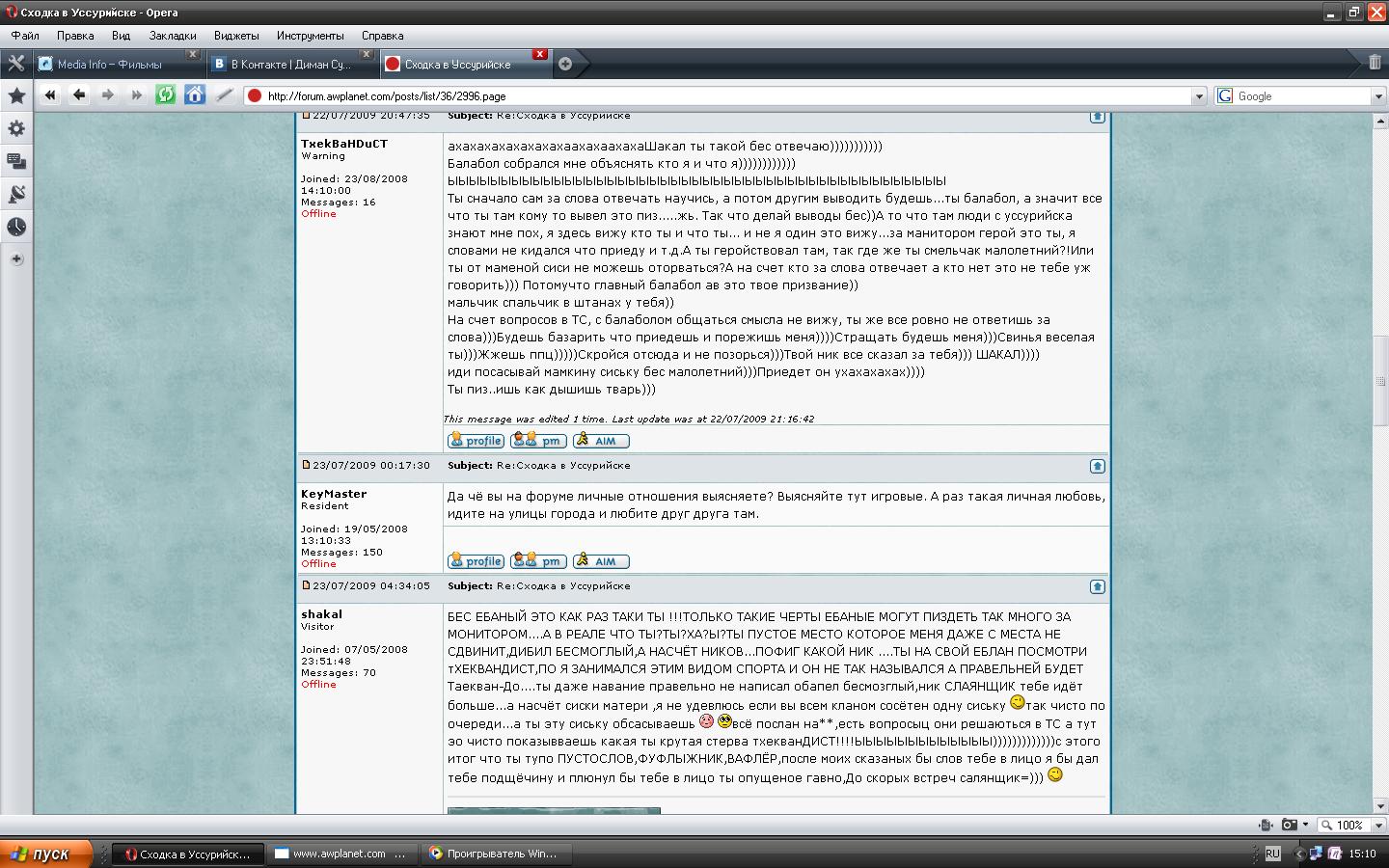The image size is (1389, 868).
Task: Toggle fit-to-width icon in status bar
Action: [x=1266, y=825]
